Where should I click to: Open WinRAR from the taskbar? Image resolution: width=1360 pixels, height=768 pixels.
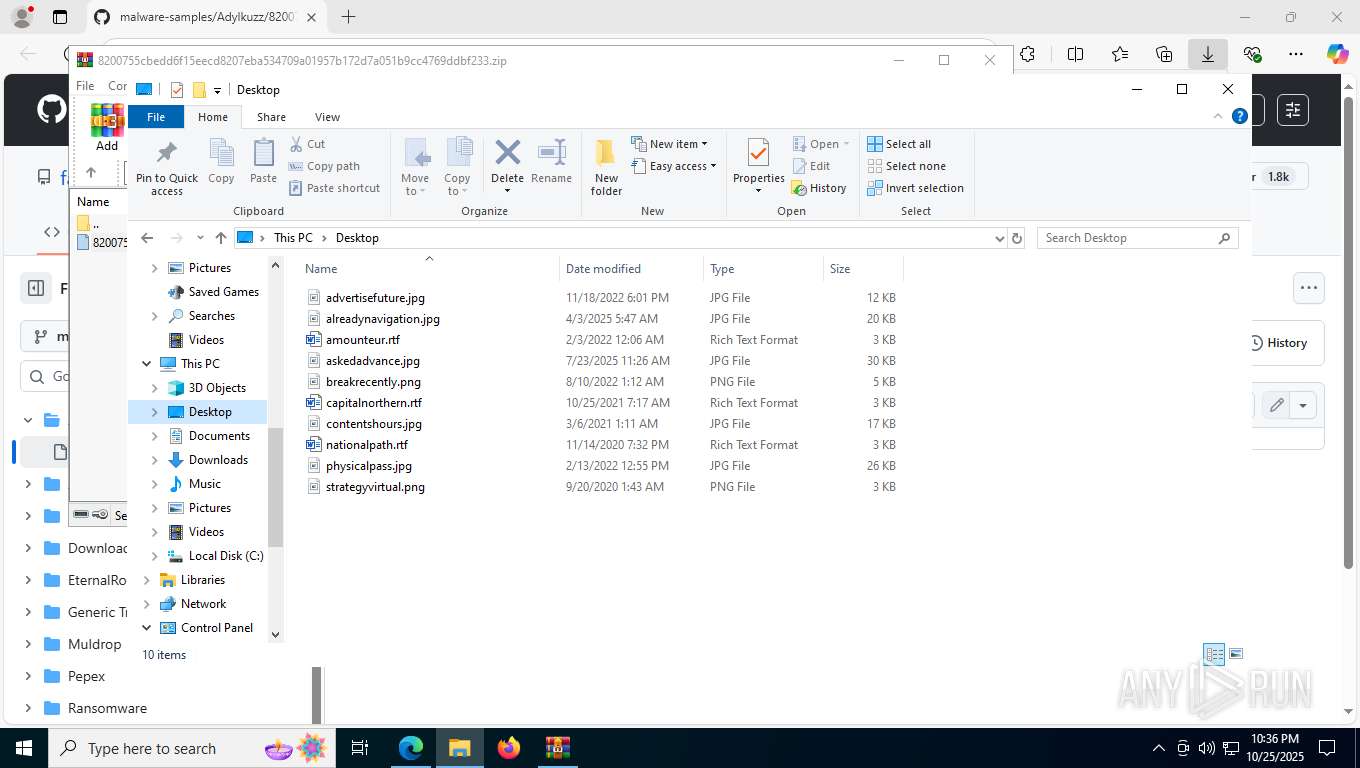pyautogui.click(x=557, y=748)
